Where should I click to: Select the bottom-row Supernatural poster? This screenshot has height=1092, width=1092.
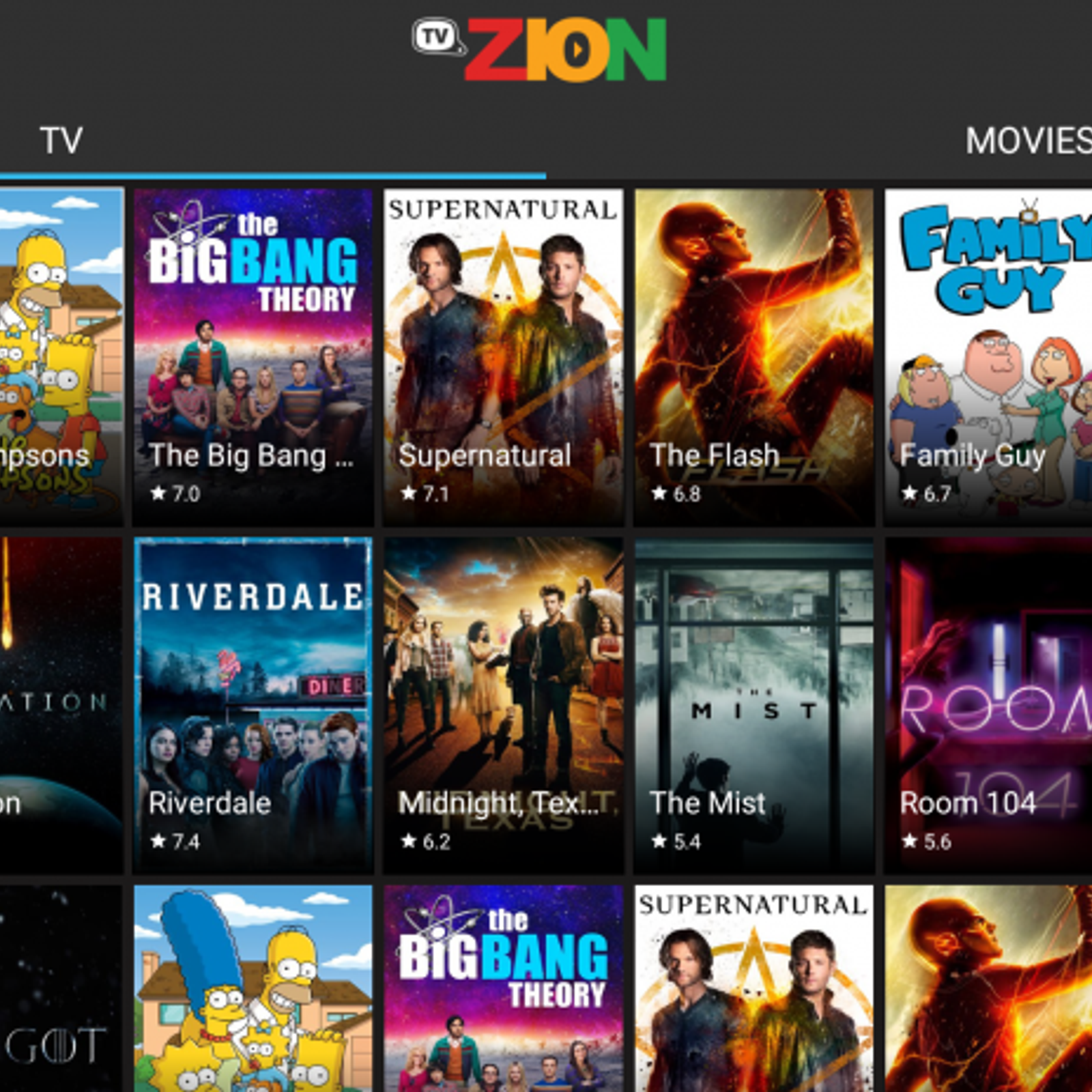pos(754,988)
